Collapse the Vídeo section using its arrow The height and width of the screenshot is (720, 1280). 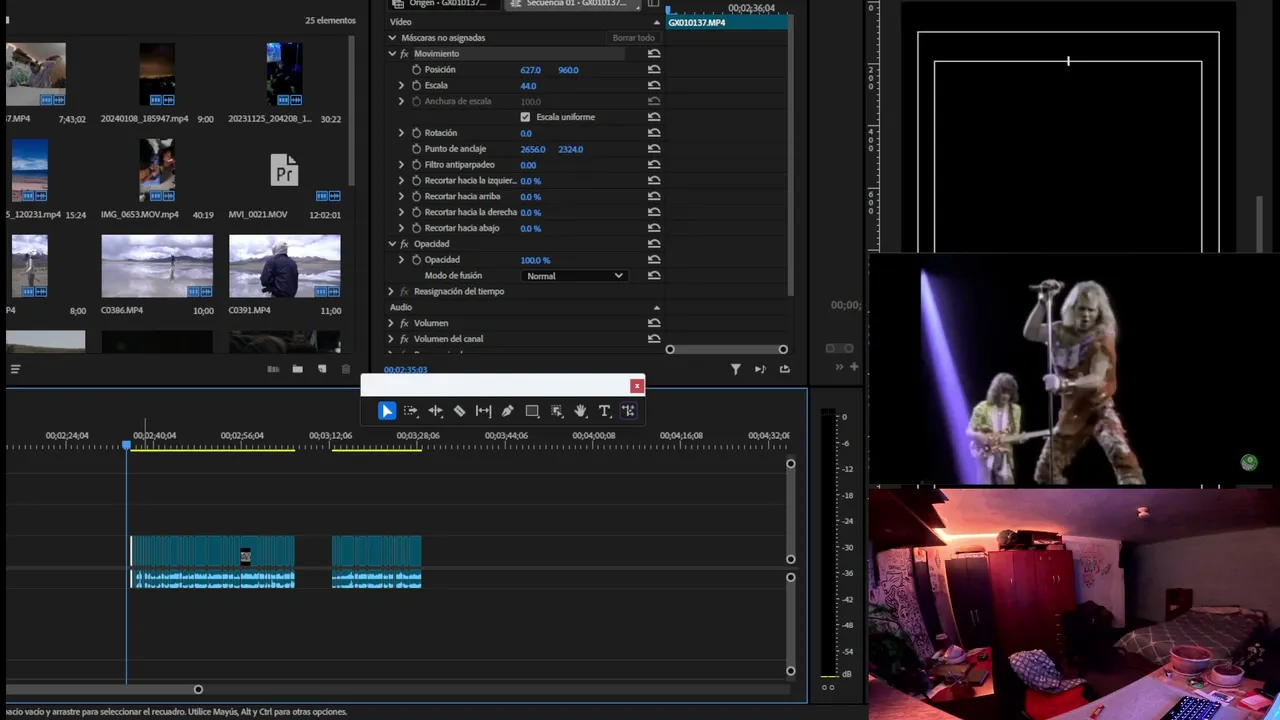(657, 22)
